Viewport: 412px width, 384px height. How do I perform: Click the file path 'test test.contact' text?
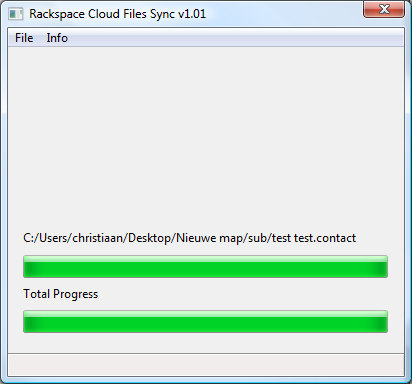pyautogui.click(x=314, y=238)
